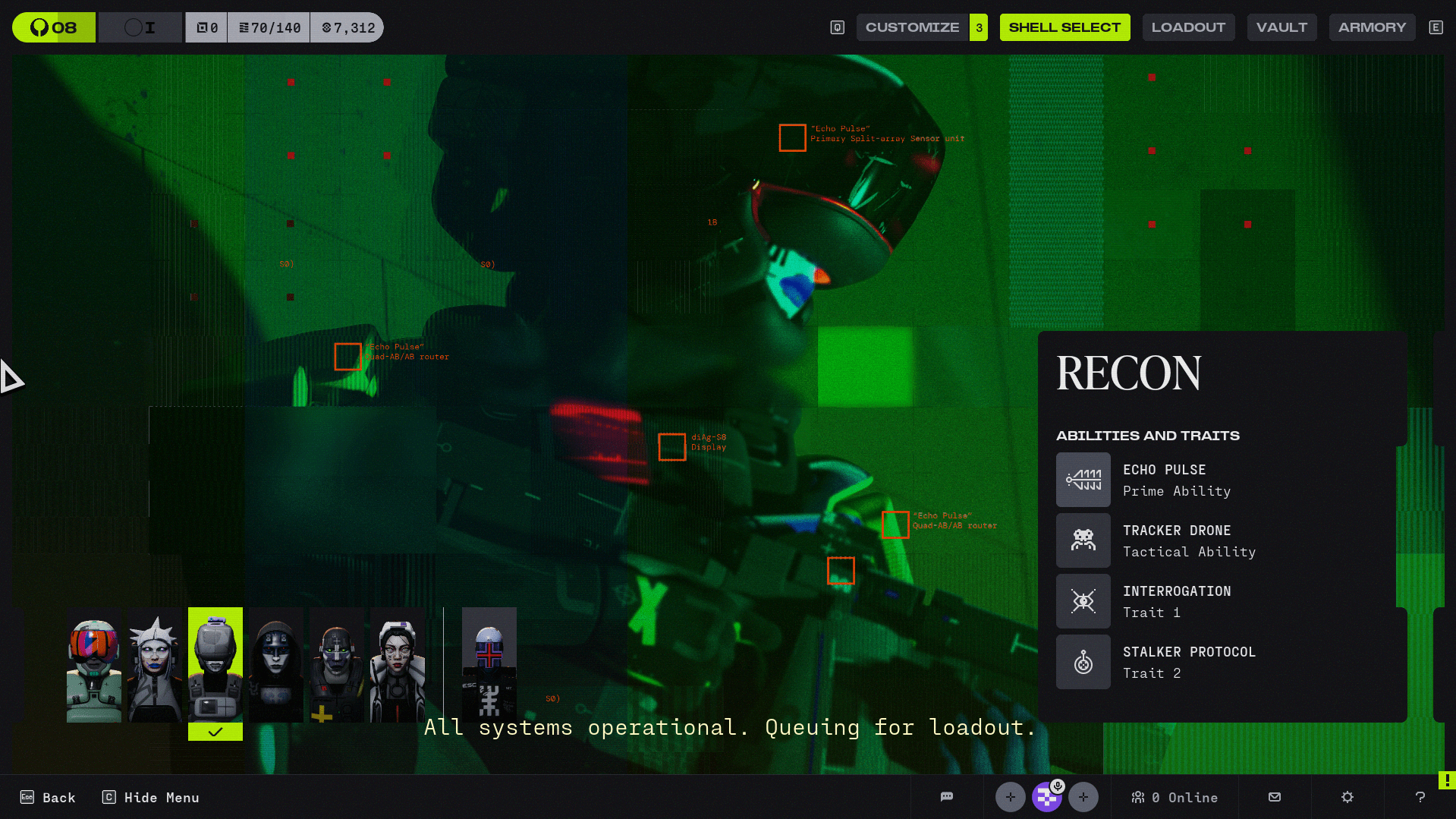Click the yellow exclamation notification badge
The image size is (1456, 819).
1447,780
